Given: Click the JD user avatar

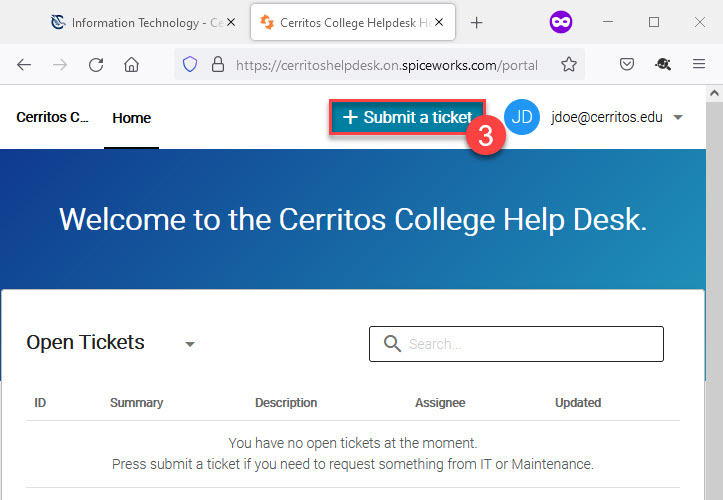Looking at the screenshot, I should click(522, 117).
